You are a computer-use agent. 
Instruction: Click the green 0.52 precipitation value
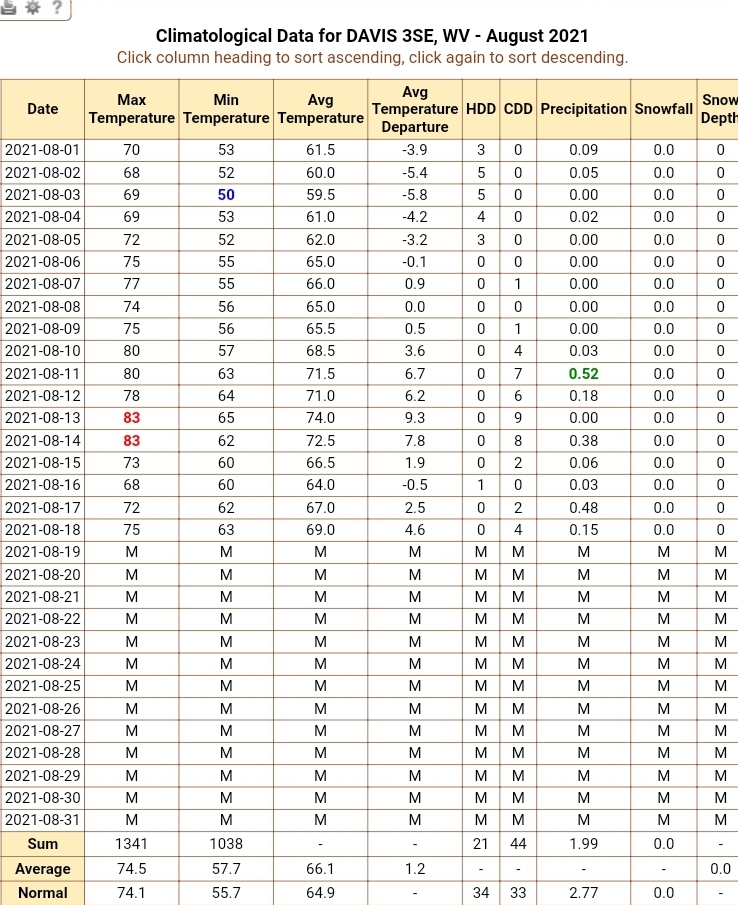point(583,374)
